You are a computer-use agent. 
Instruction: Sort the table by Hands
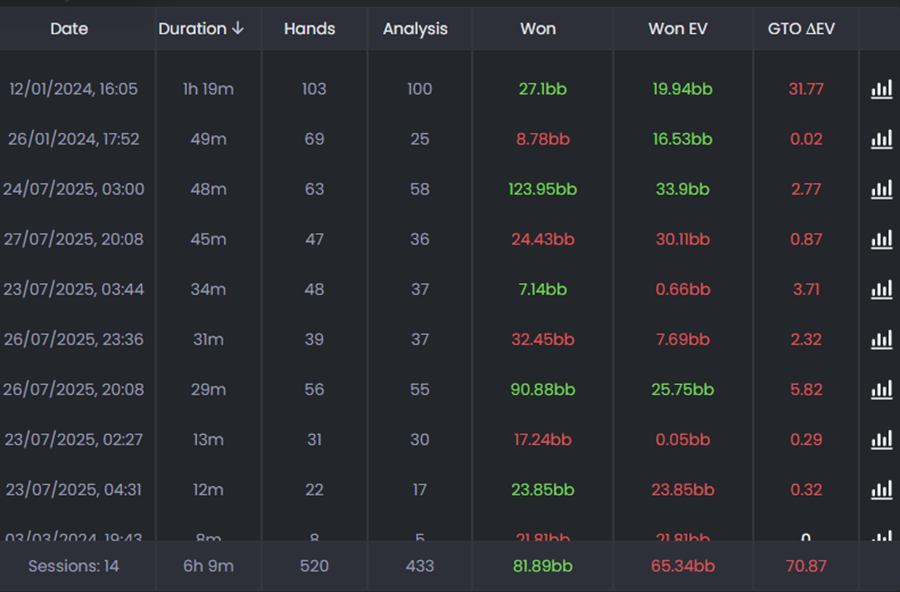pyautogui.click(x=312, y=29)
